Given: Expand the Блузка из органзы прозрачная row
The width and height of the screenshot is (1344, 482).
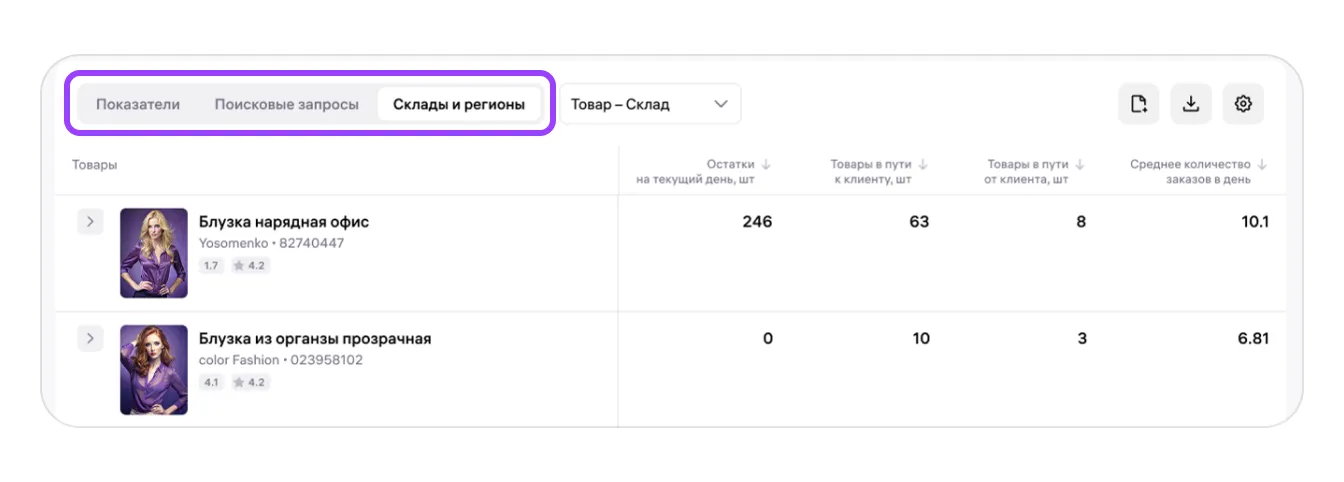Looking at the screenshot, I should click(90, 339).
